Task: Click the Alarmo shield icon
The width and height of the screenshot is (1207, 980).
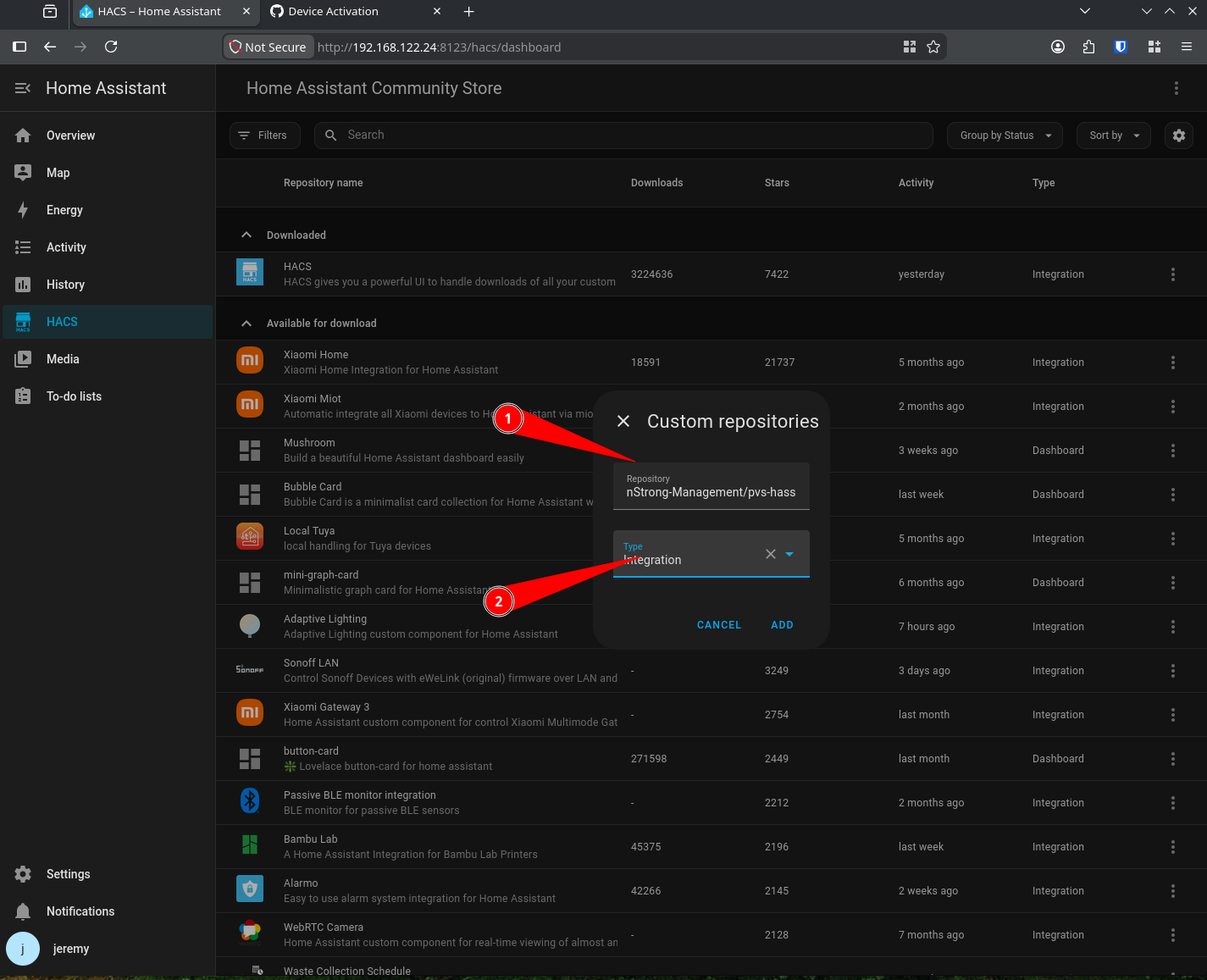Action: coord(250,889)
